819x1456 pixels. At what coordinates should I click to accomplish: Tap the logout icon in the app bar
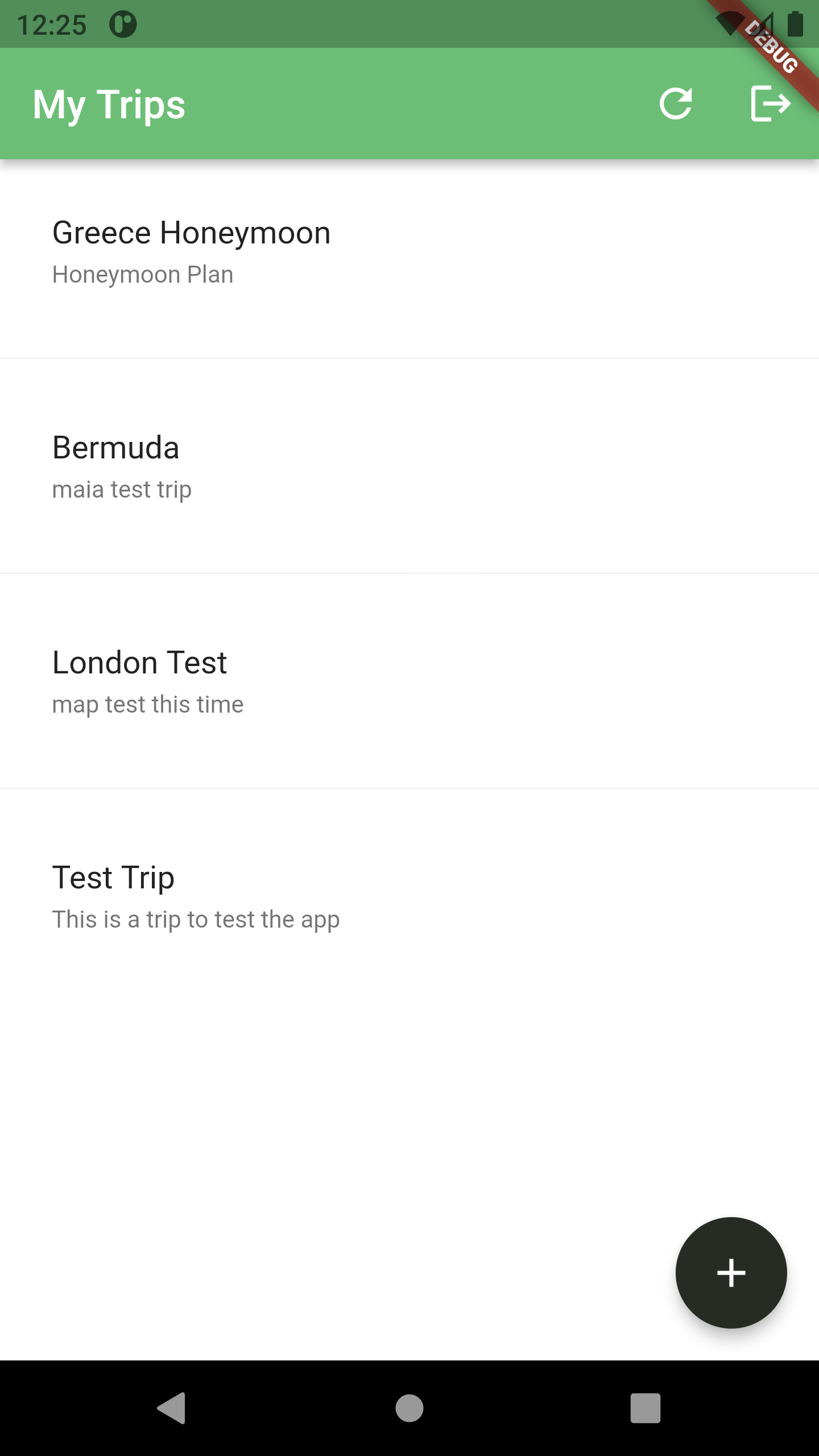point(770,104)
